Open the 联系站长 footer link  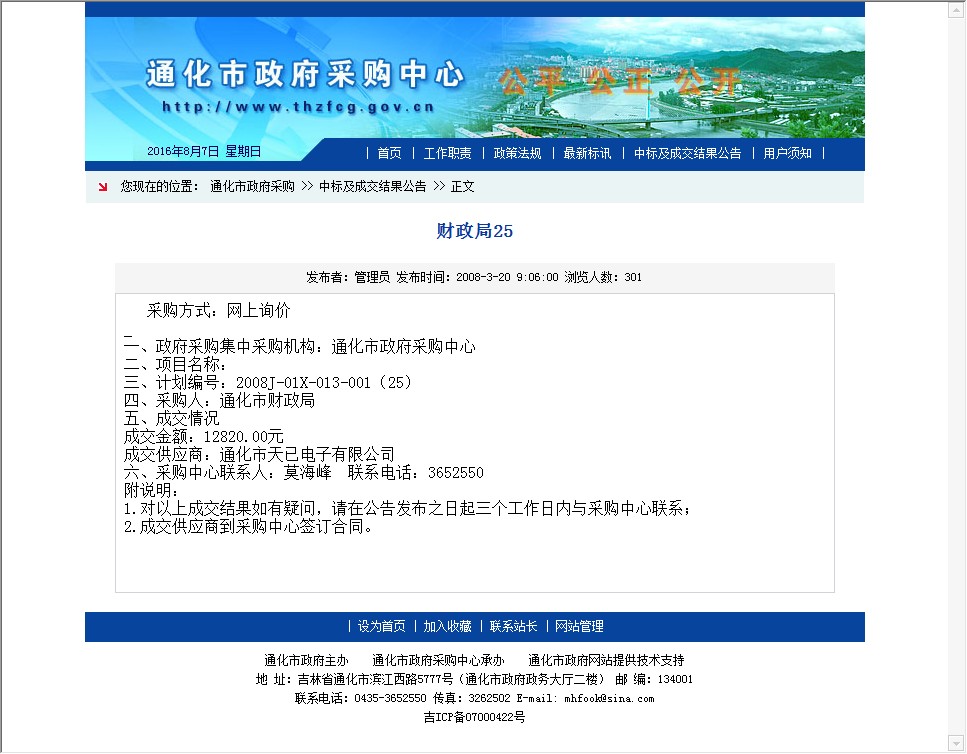(x=513, y=627)
